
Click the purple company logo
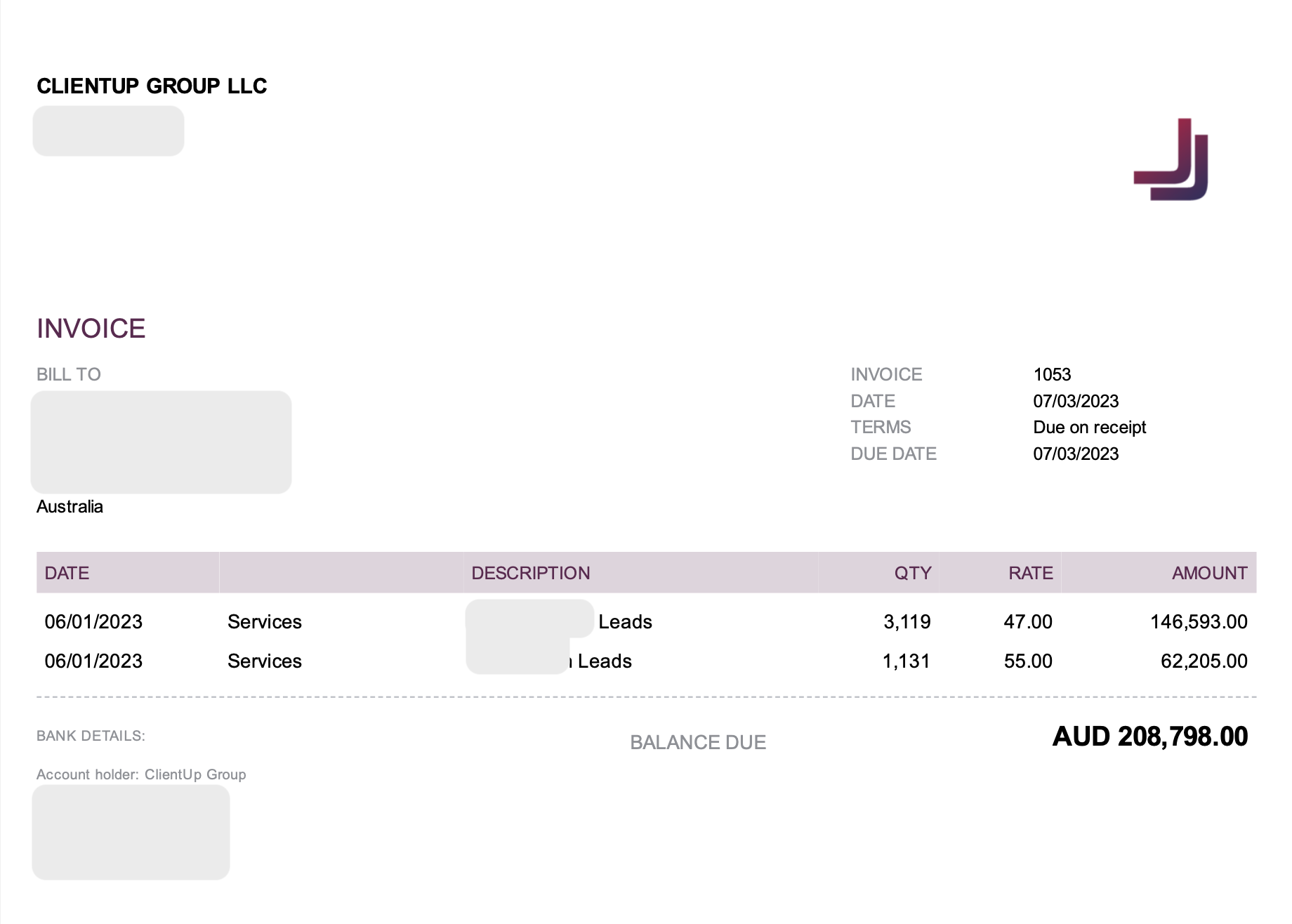pyautogui.click(x=1171, y=159)
